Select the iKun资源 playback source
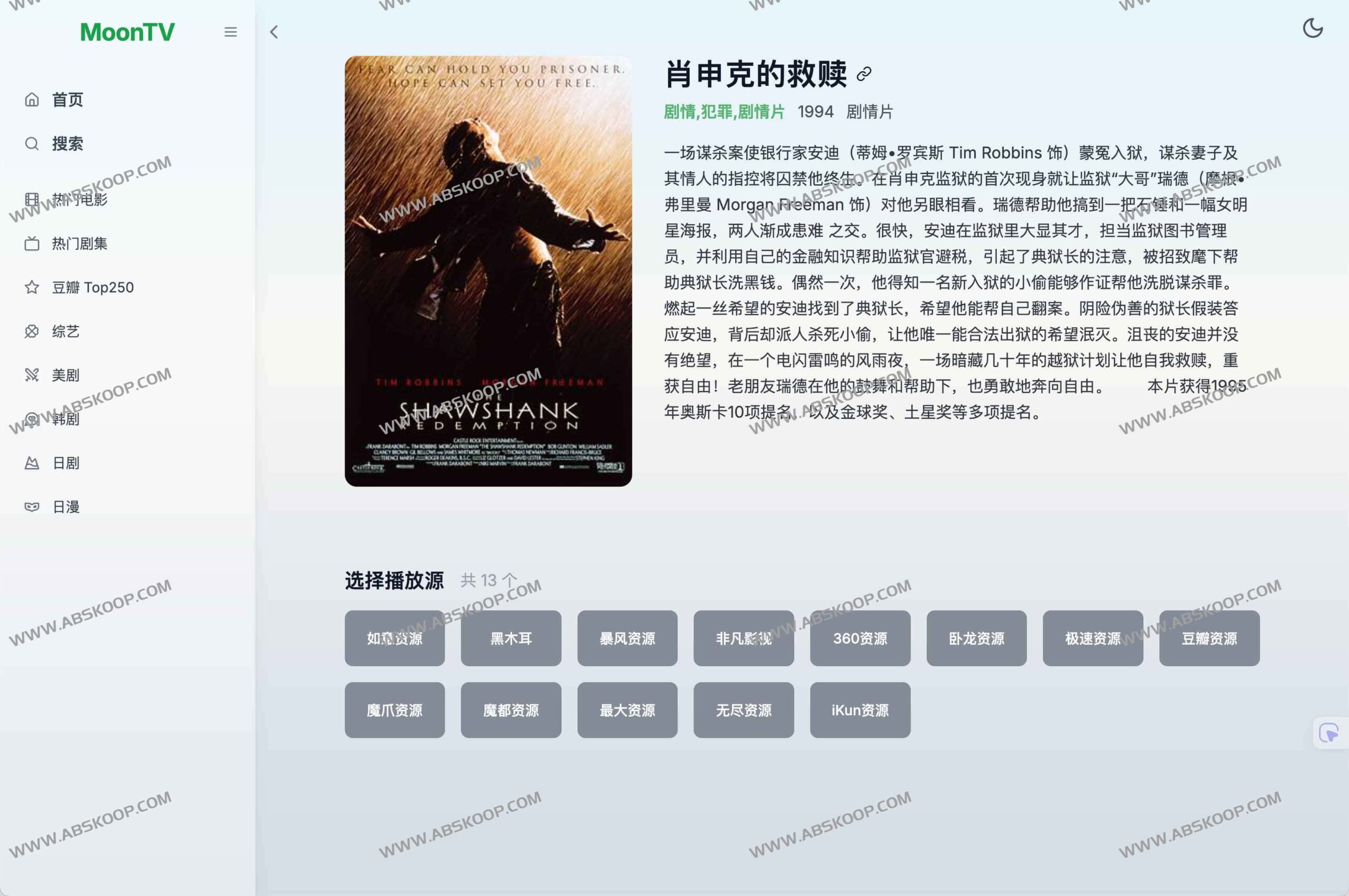This screenshot has height=896, width=1349. (x=859, y=710)
